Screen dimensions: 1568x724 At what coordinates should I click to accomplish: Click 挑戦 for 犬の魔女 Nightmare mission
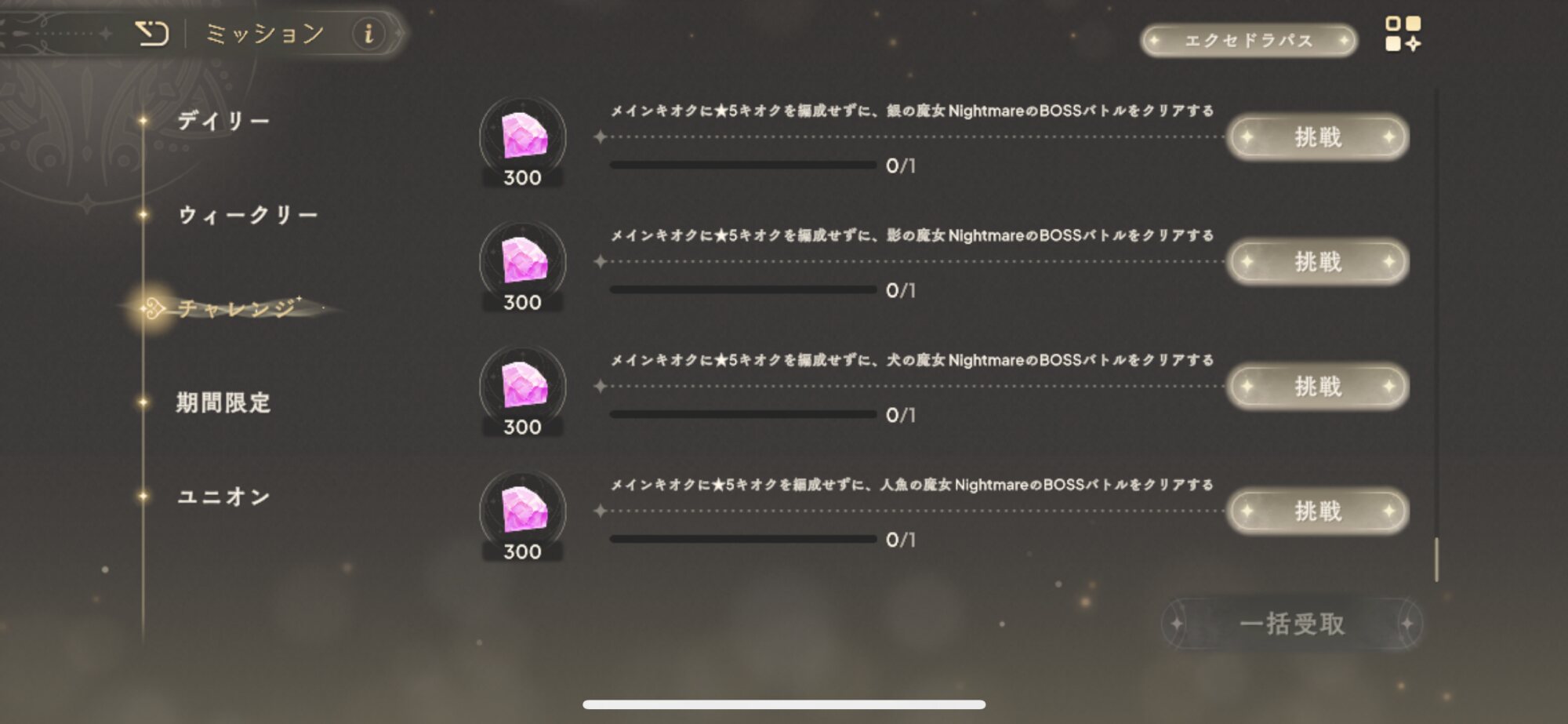(x=1318, y=387)
